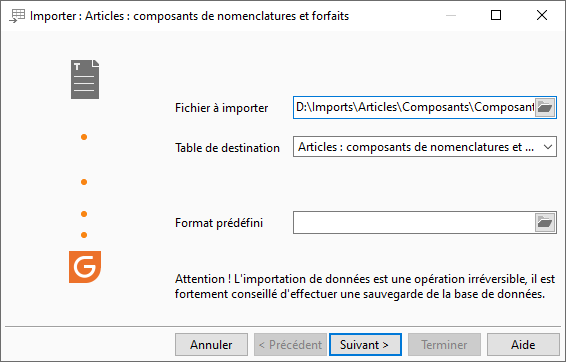Click the browse folder icon for Format prédéfini
This screenshot has height=362, width=566.
click(545, 223)
